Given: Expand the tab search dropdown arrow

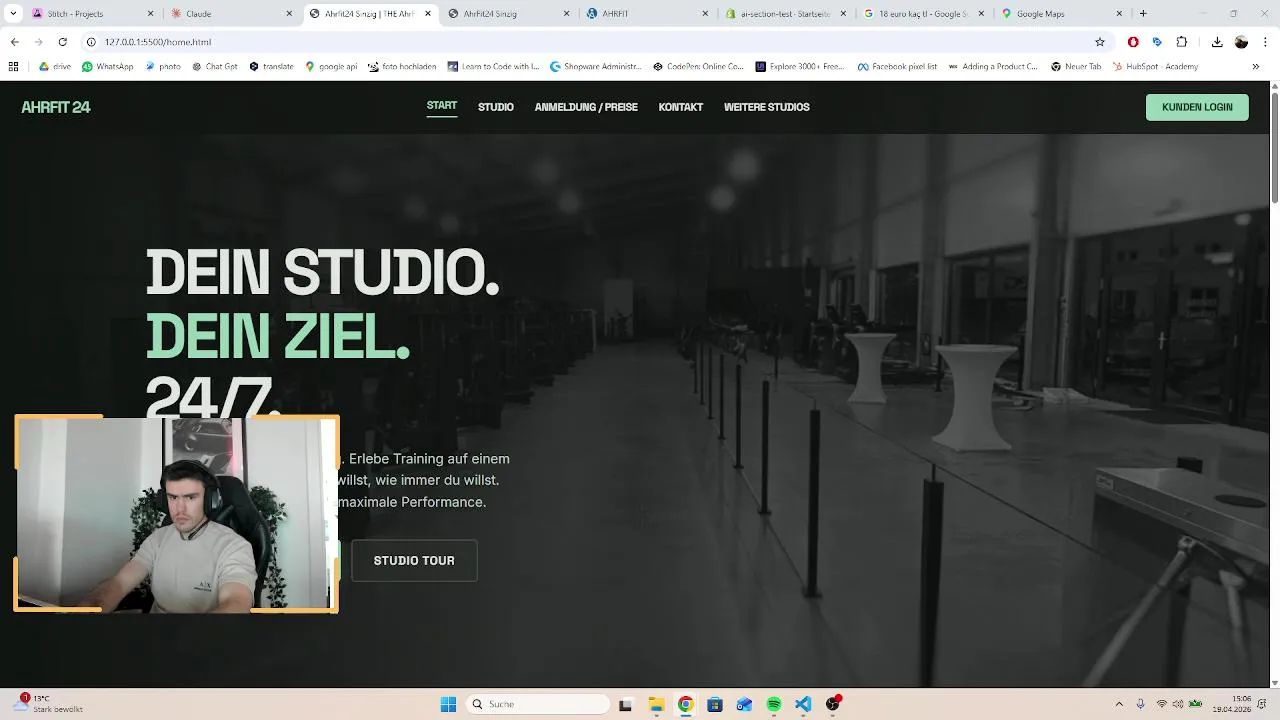Looking at the screenshot, I should [13, 13].
